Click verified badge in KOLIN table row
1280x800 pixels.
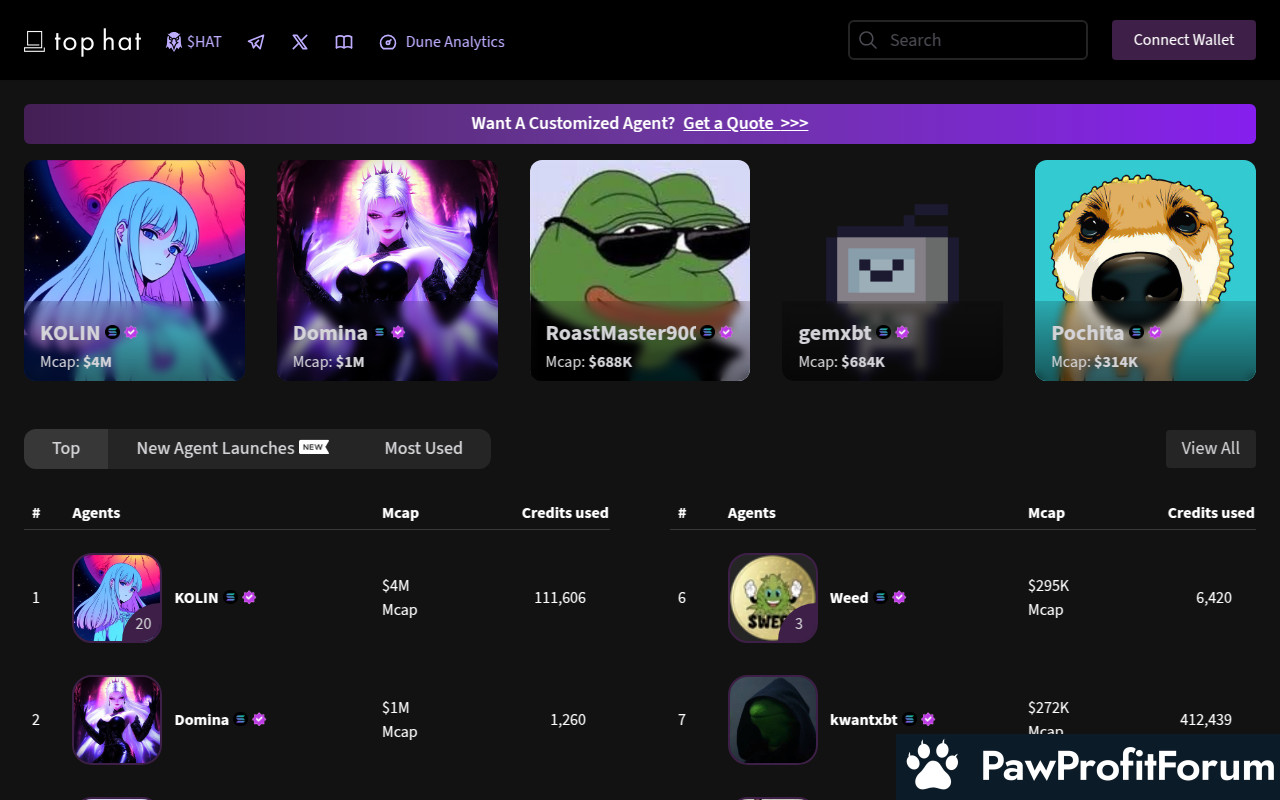tap(249, 598)
